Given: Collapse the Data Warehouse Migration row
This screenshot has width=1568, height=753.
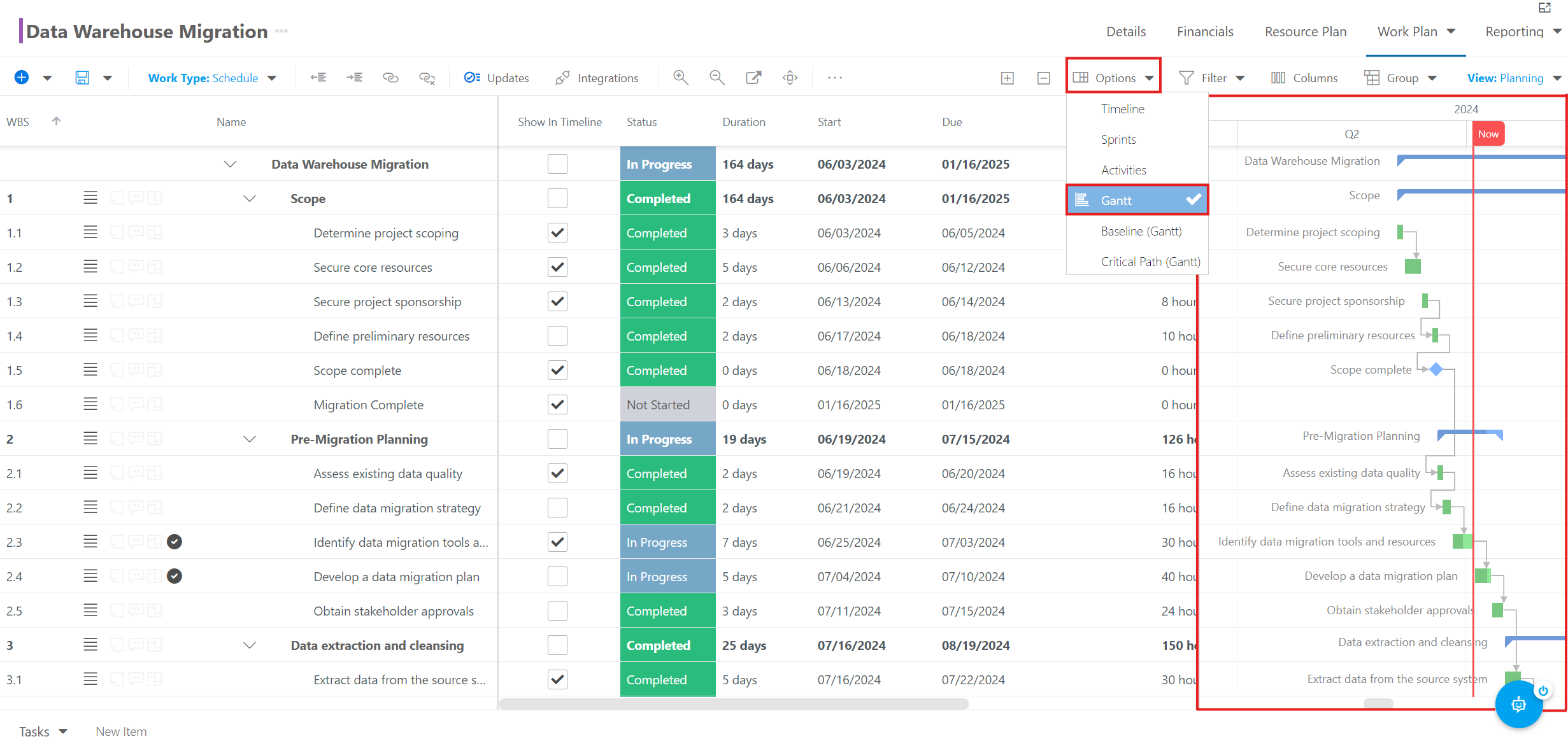Looking at the screenshot, I should point(231,164).
